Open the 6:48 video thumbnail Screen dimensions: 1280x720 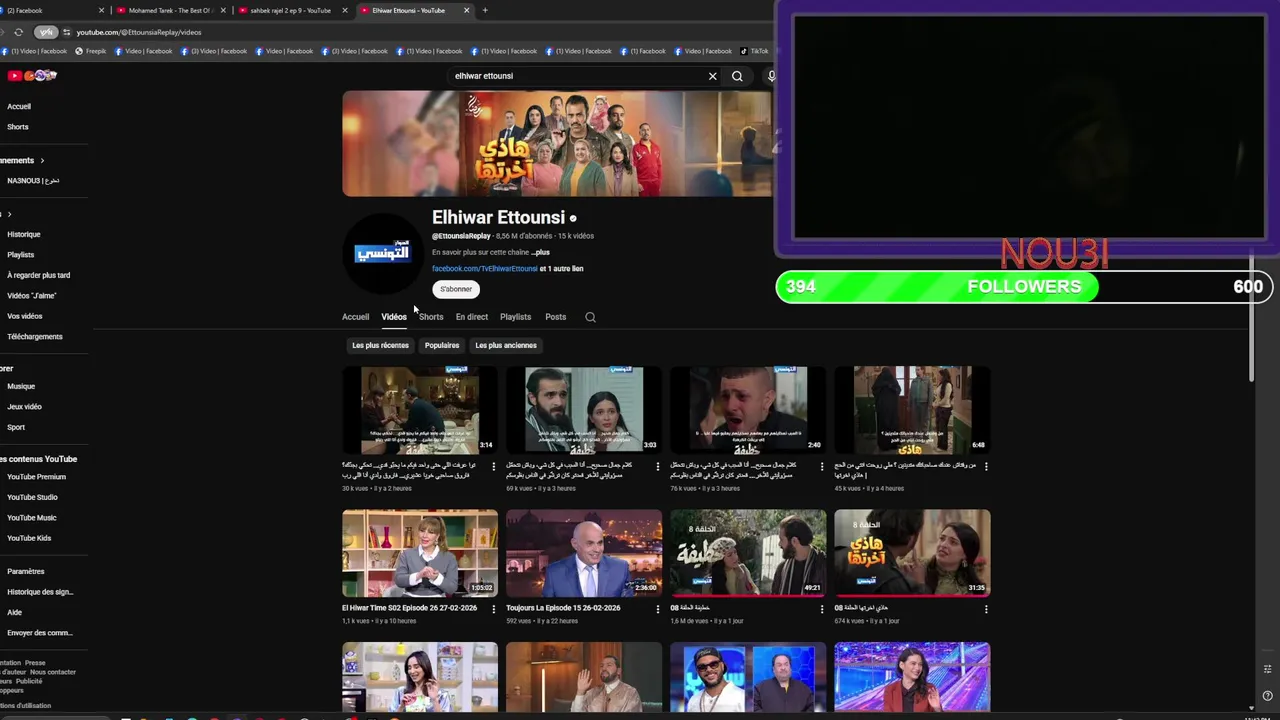click(x=912, y=410)
